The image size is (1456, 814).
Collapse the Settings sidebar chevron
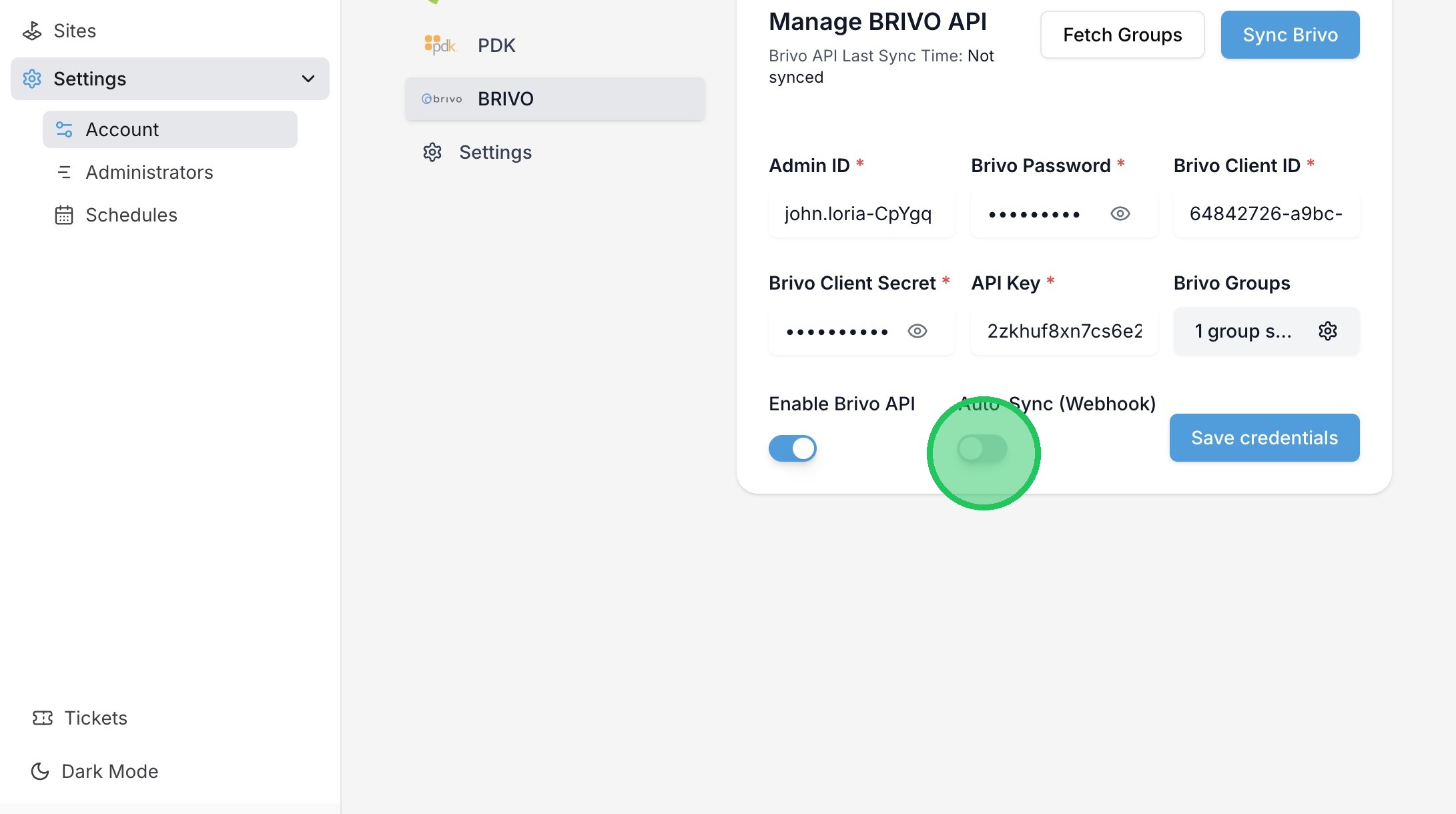point(308,79)
